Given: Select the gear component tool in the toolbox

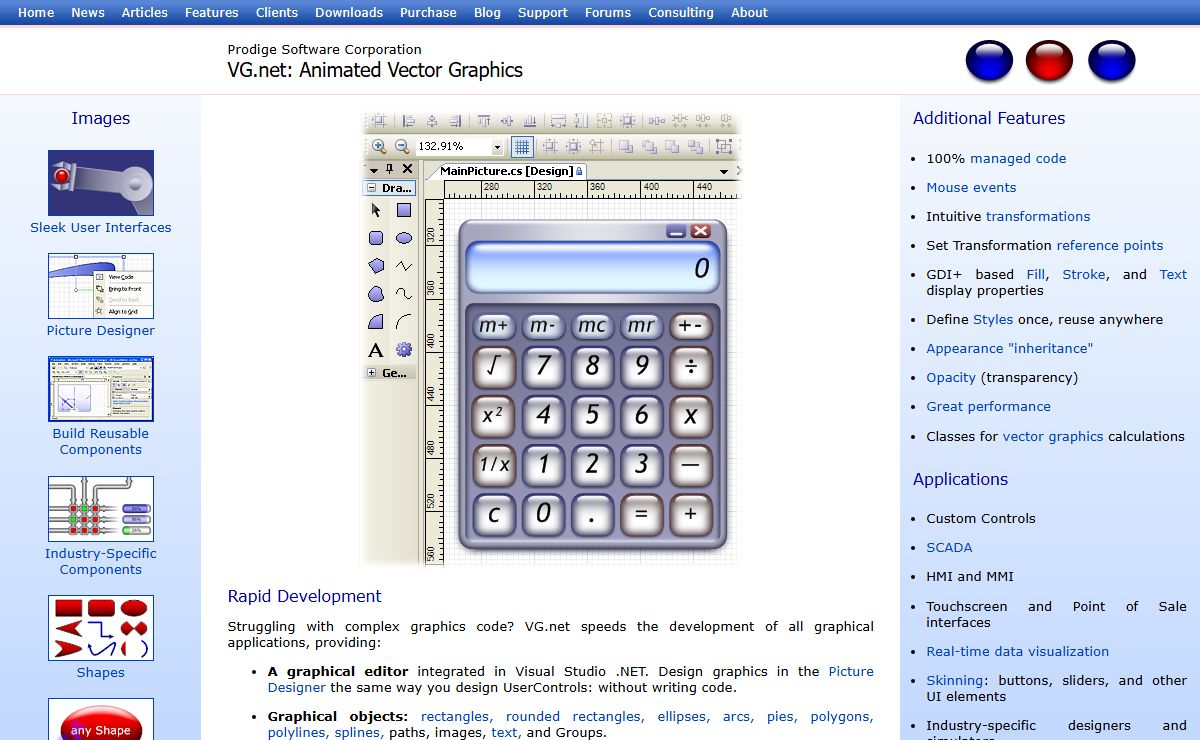Looking at the screenshot, I should click(x=404, y=350).
